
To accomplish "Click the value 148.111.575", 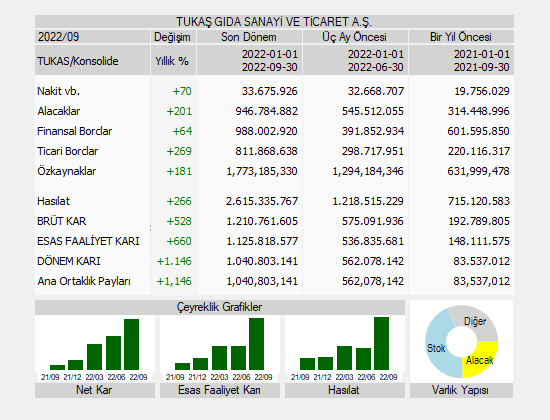I will click(x=479, y=241).
